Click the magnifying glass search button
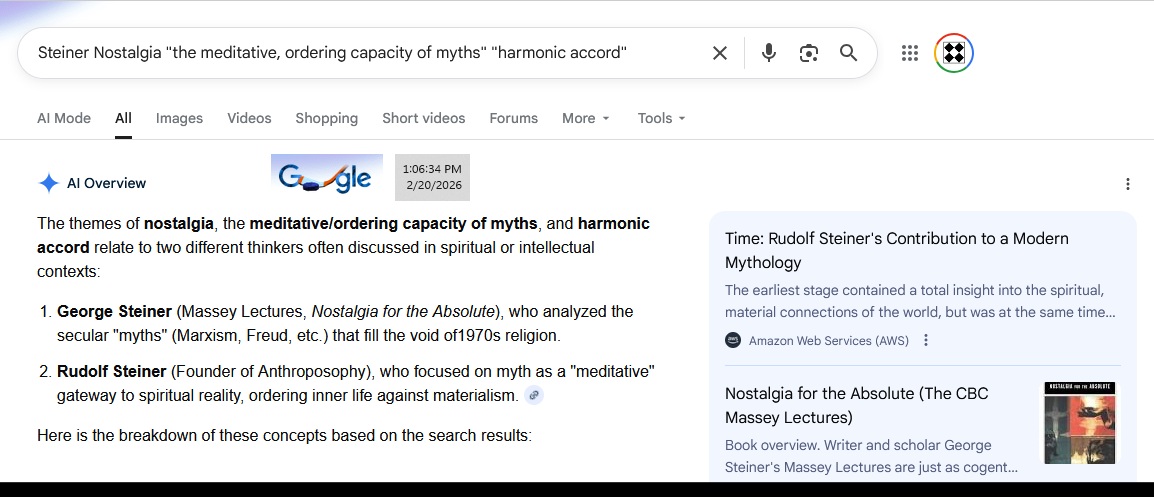The image size is (1154, 497). tap(848, 53)
